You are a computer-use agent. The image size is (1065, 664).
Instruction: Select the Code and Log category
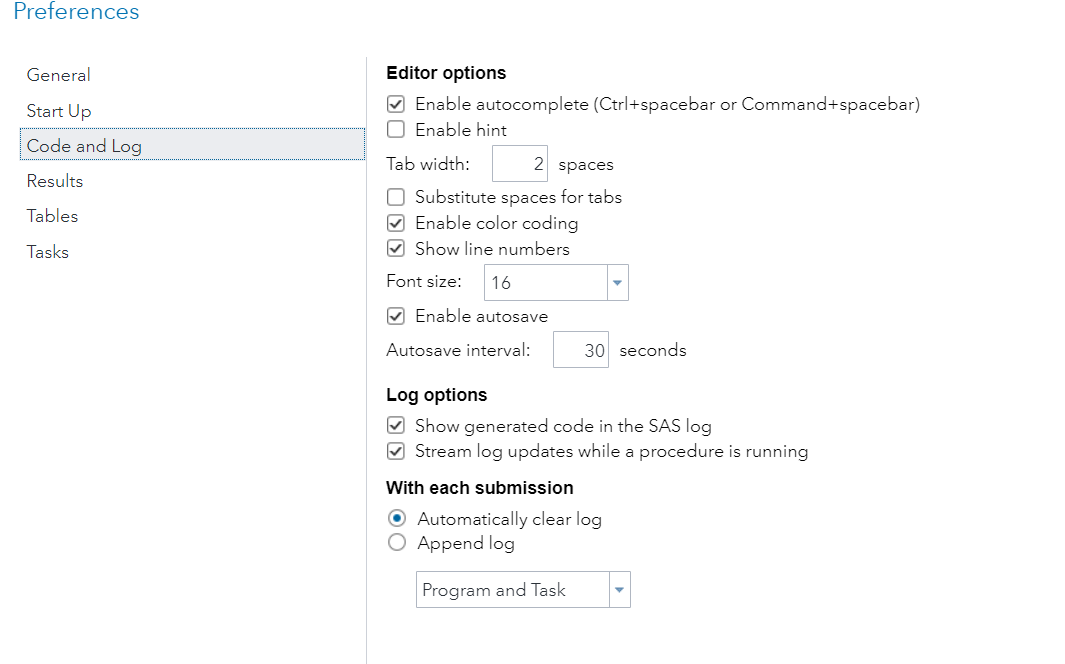pos(84,146)
